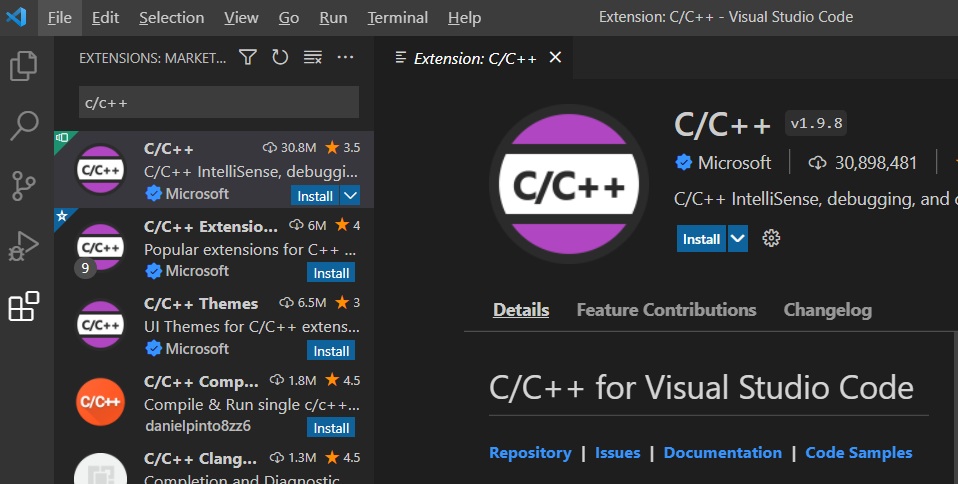Click the filter extensions funnel icon

click(x=248, y=58)
